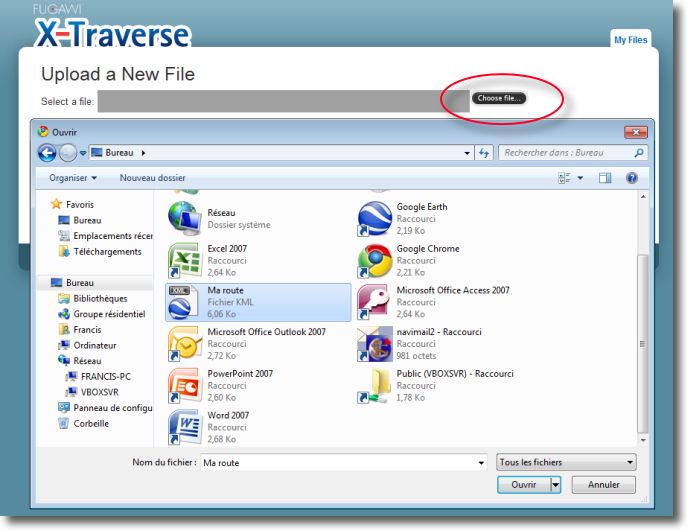Click the file list vertical scrollbar thumb
The image size is (687, 530).
(643, 343)
